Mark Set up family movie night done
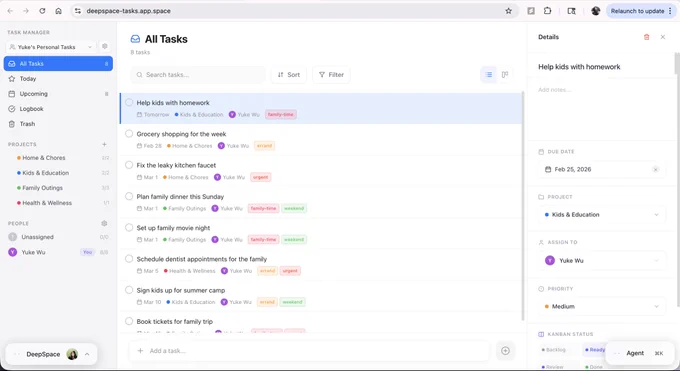 [x=129, y=227]
